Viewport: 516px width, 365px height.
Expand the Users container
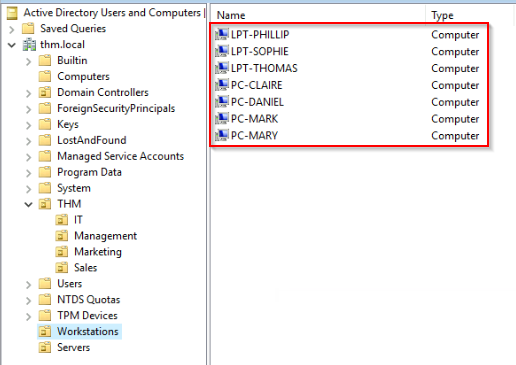coord(29,284)
